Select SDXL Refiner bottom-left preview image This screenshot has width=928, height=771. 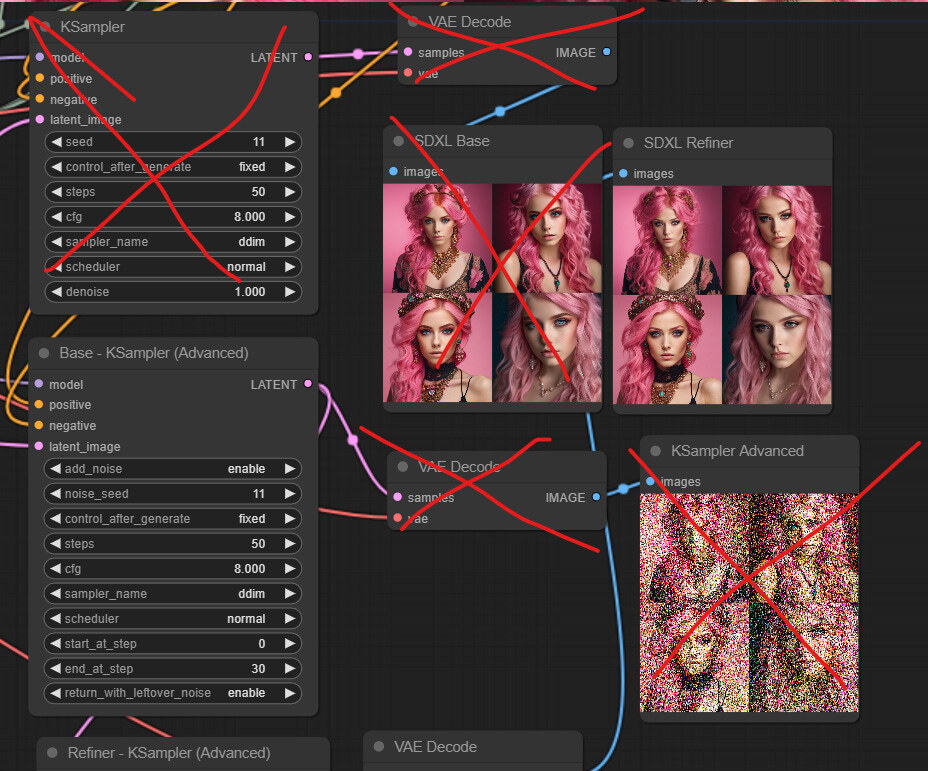[x=668, y=349]
